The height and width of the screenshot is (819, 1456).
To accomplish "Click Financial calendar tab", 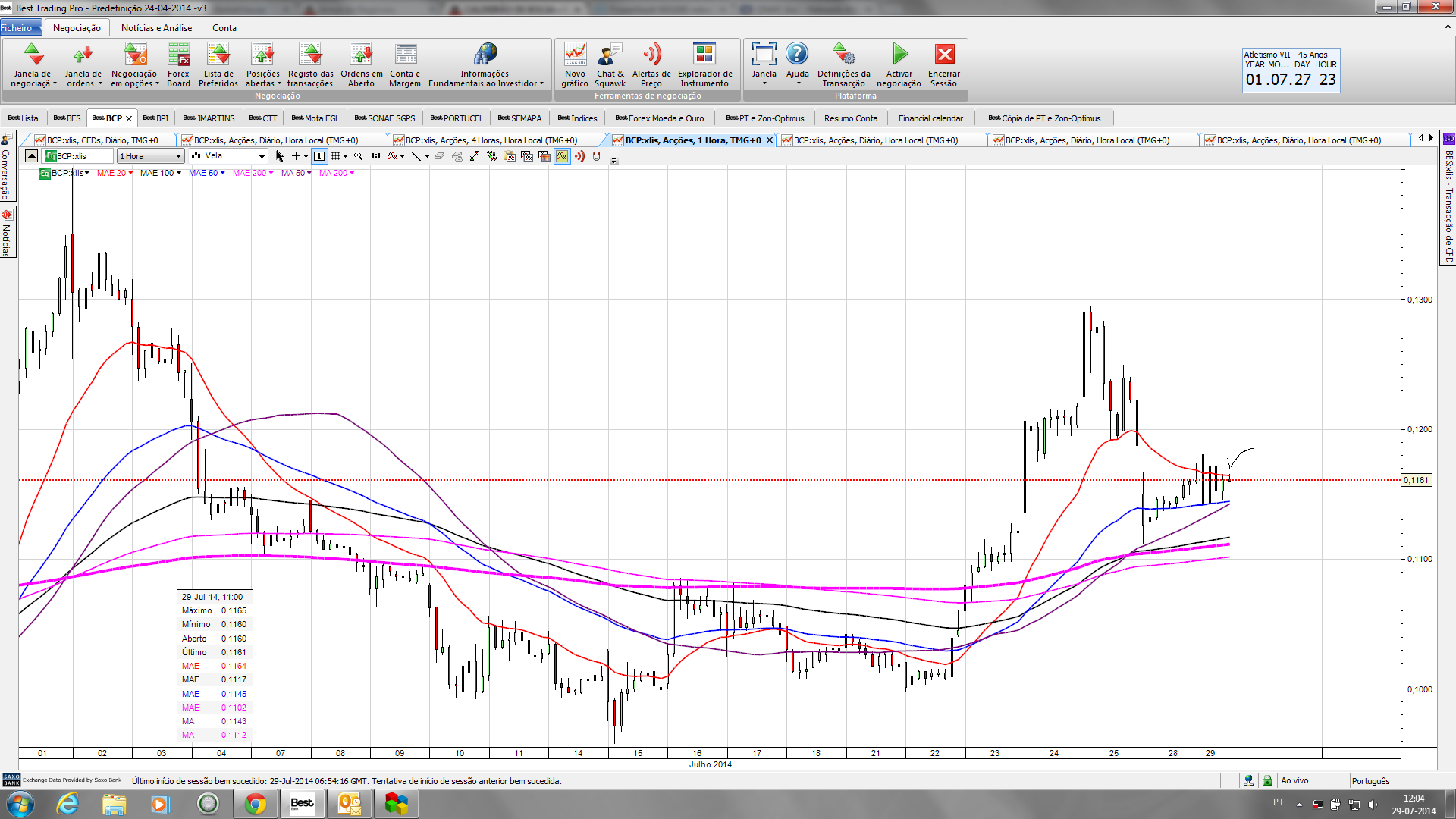I will (930, 118).
